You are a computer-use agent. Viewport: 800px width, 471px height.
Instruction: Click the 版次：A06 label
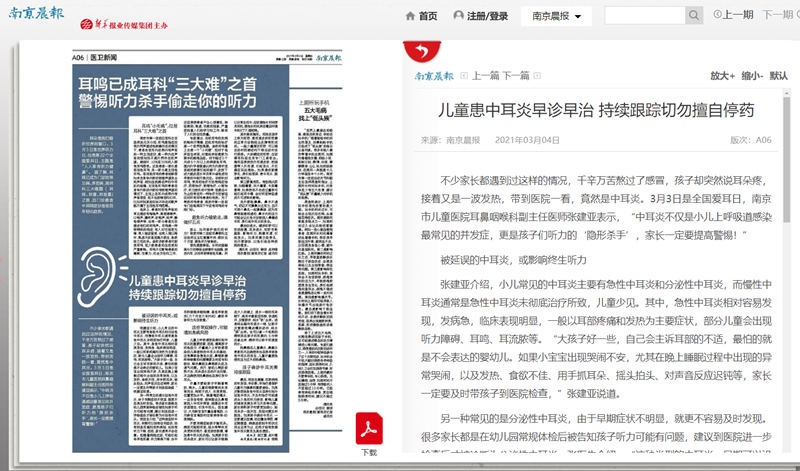751,140
